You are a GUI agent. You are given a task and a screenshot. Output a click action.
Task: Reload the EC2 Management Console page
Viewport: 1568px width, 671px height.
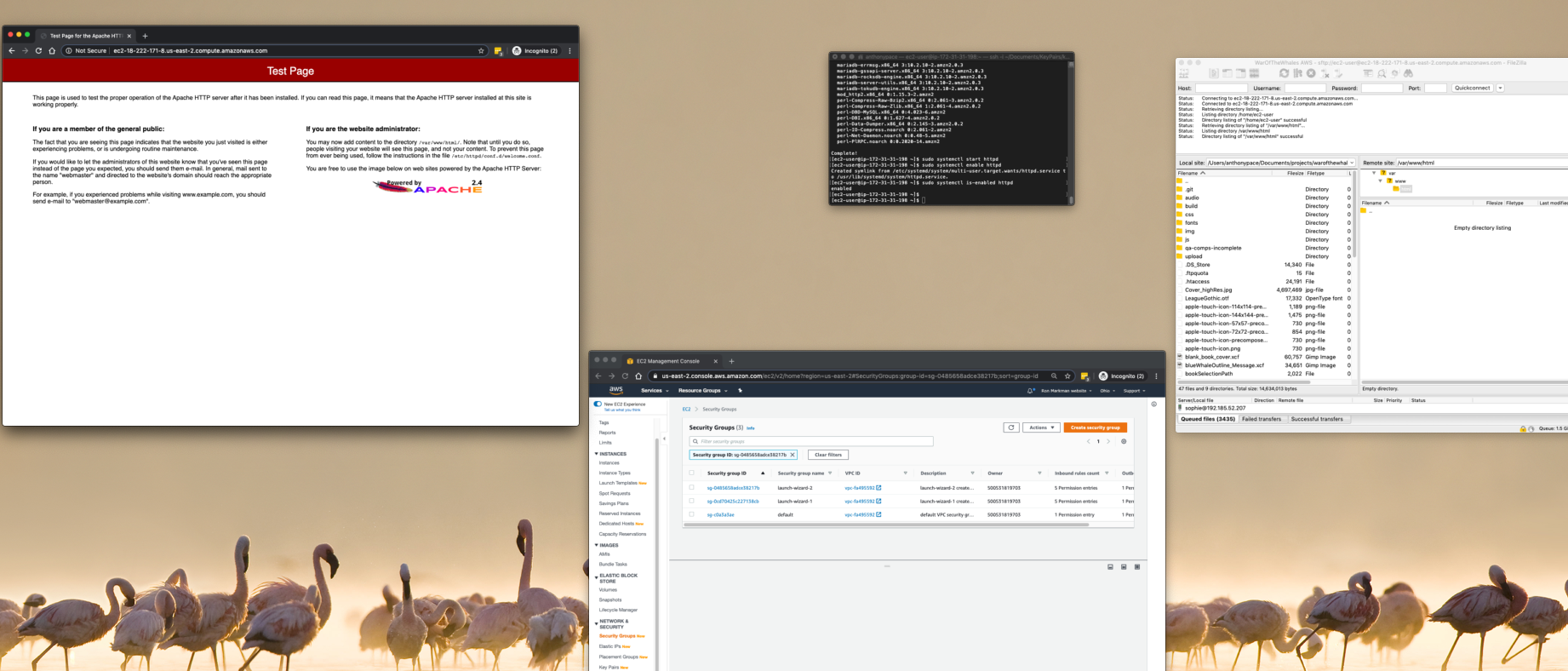pos(625,376)
